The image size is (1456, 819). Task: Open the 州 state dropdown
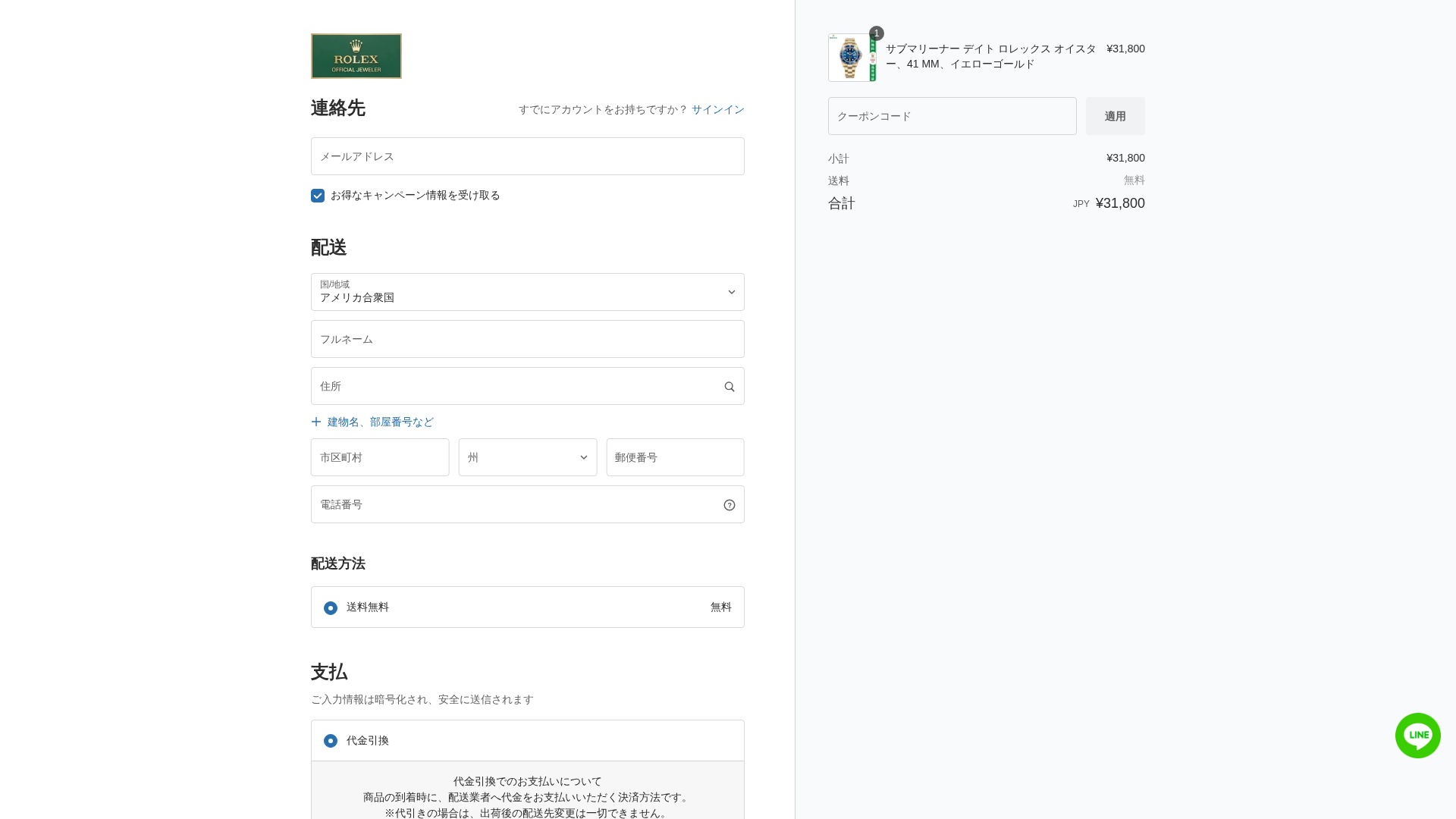528,457
